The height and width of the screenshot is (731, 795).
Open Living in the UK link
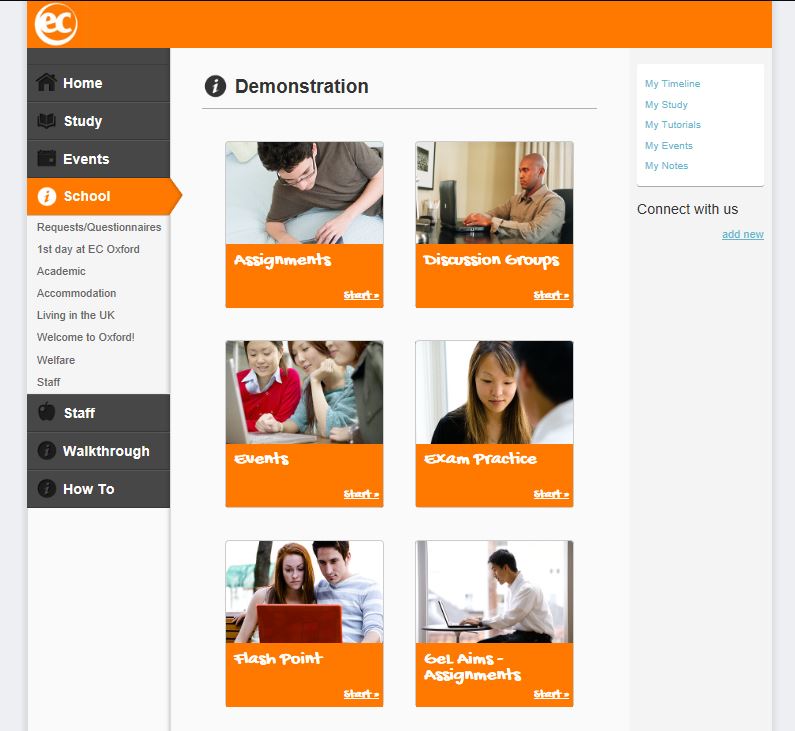[76, 315]
